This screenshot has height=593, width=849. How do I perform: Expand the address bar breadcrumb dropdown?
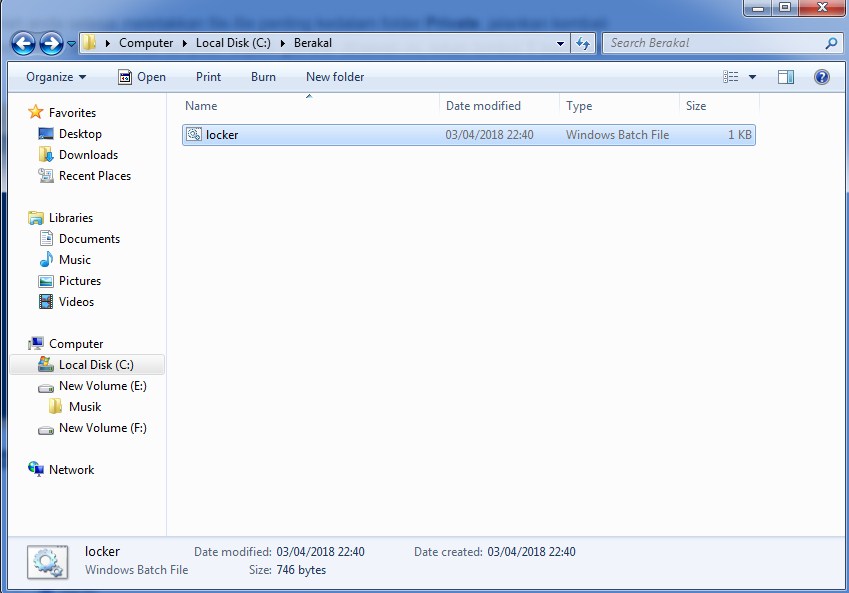point(561,43)
